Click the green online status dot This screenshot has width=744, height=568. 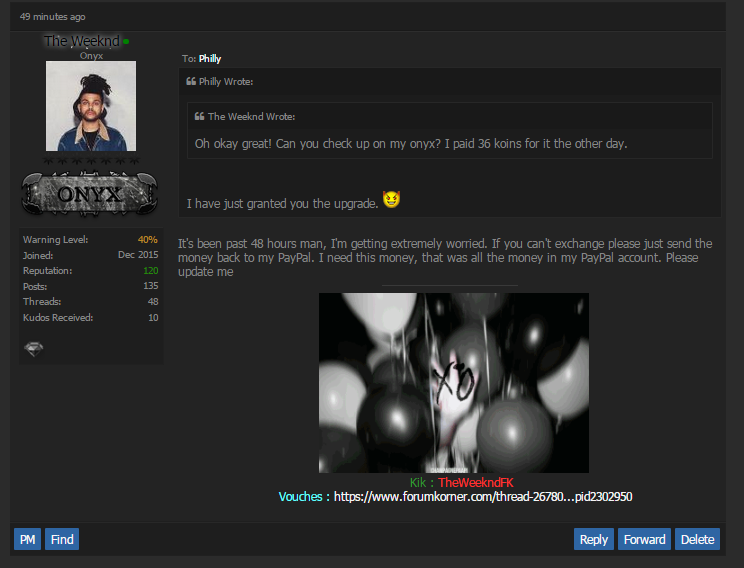click(x=126, y=42)
